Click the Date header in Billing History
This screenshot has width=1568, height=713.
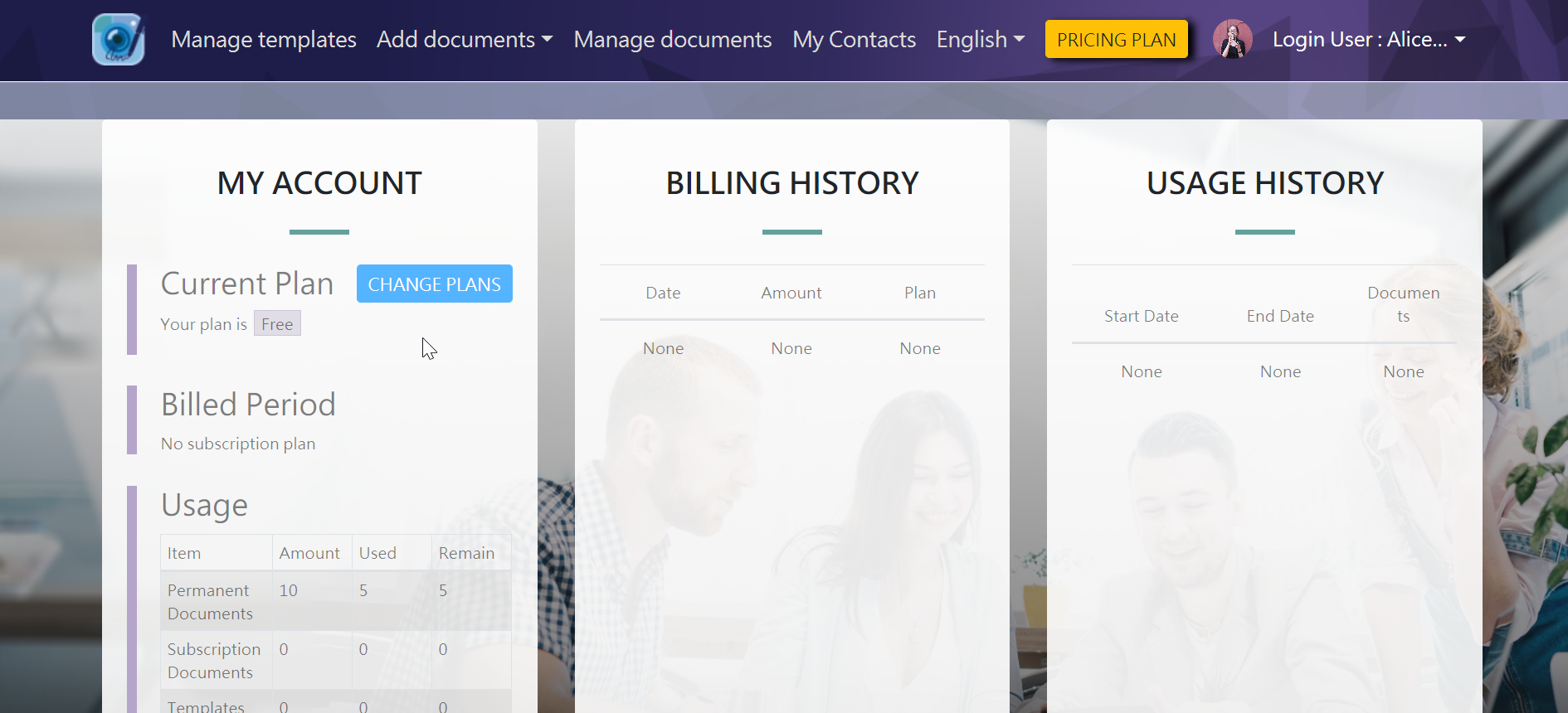point(663,293)
